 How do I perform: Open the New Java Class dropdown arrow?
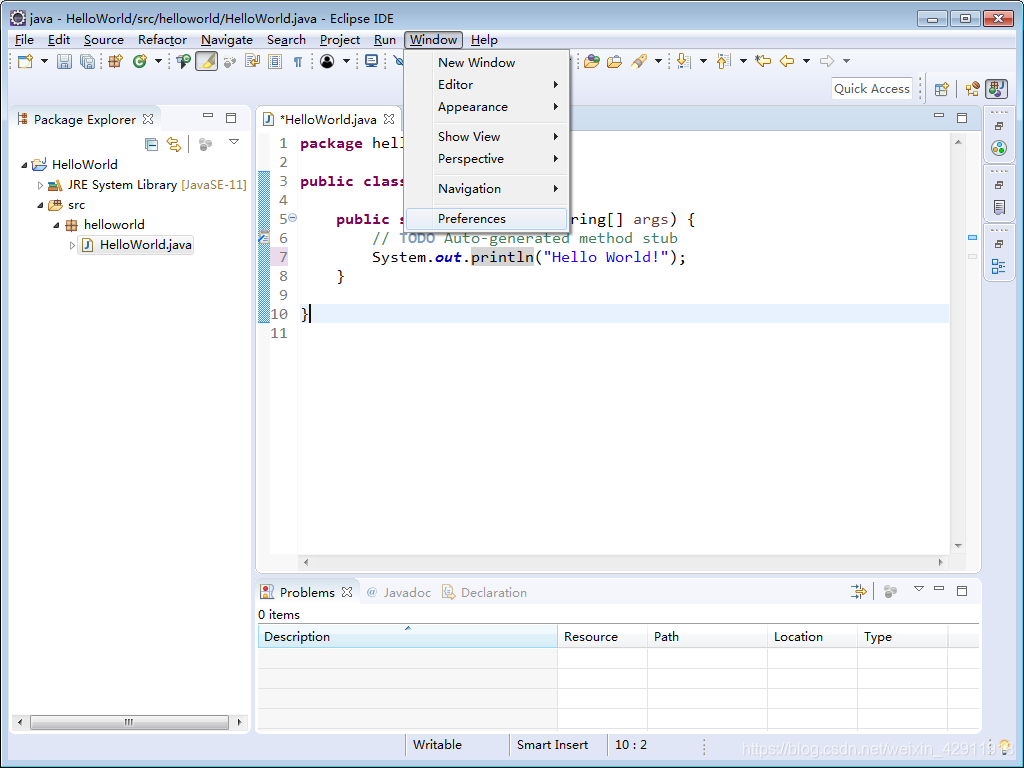158,61
